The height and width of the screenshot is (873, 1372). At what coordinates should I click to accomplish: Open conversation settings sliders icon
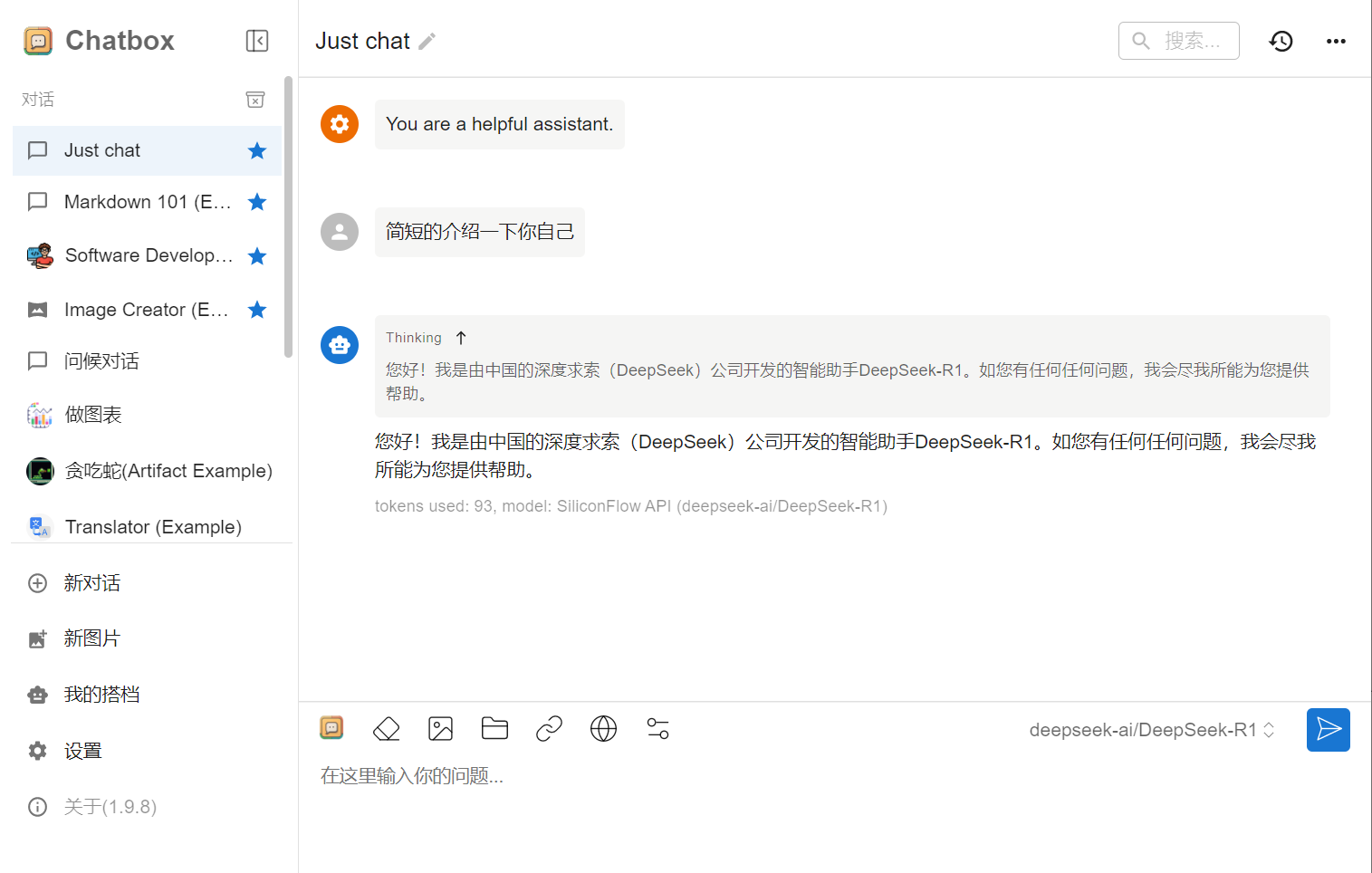[657, 728]
